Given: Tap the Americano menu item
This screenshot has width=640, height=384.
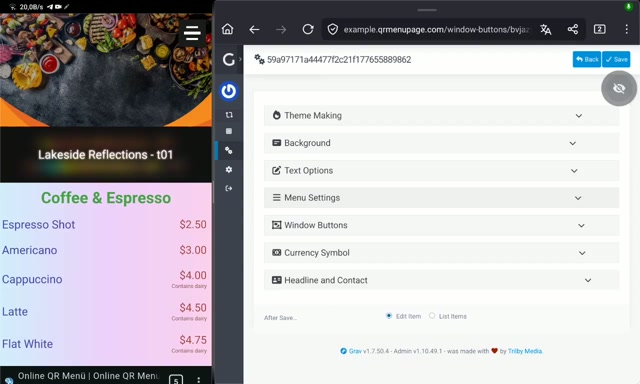Looking at the screenshot, I should tap(29, 250).
